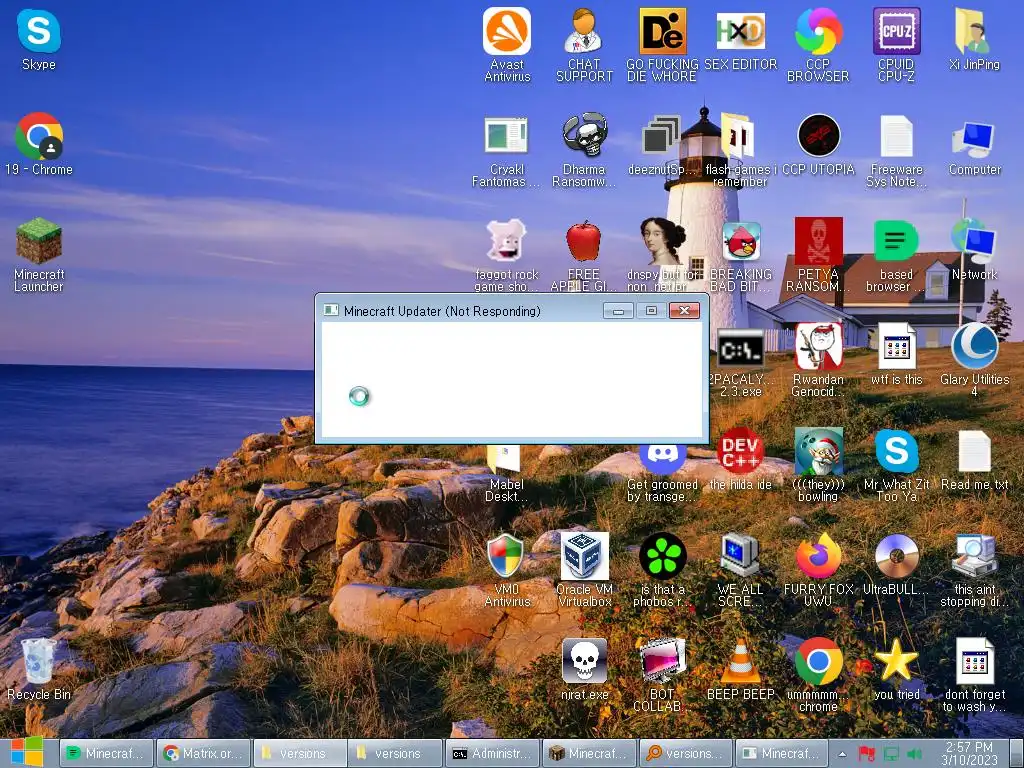Open the Read me.txt file
The height and width of the screenshot is (768, 1024).
974,458
